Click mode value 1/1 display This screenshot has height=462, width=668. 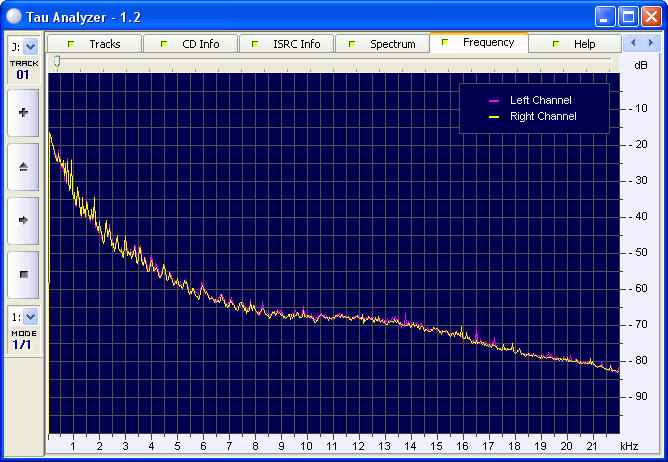(22, 344)
